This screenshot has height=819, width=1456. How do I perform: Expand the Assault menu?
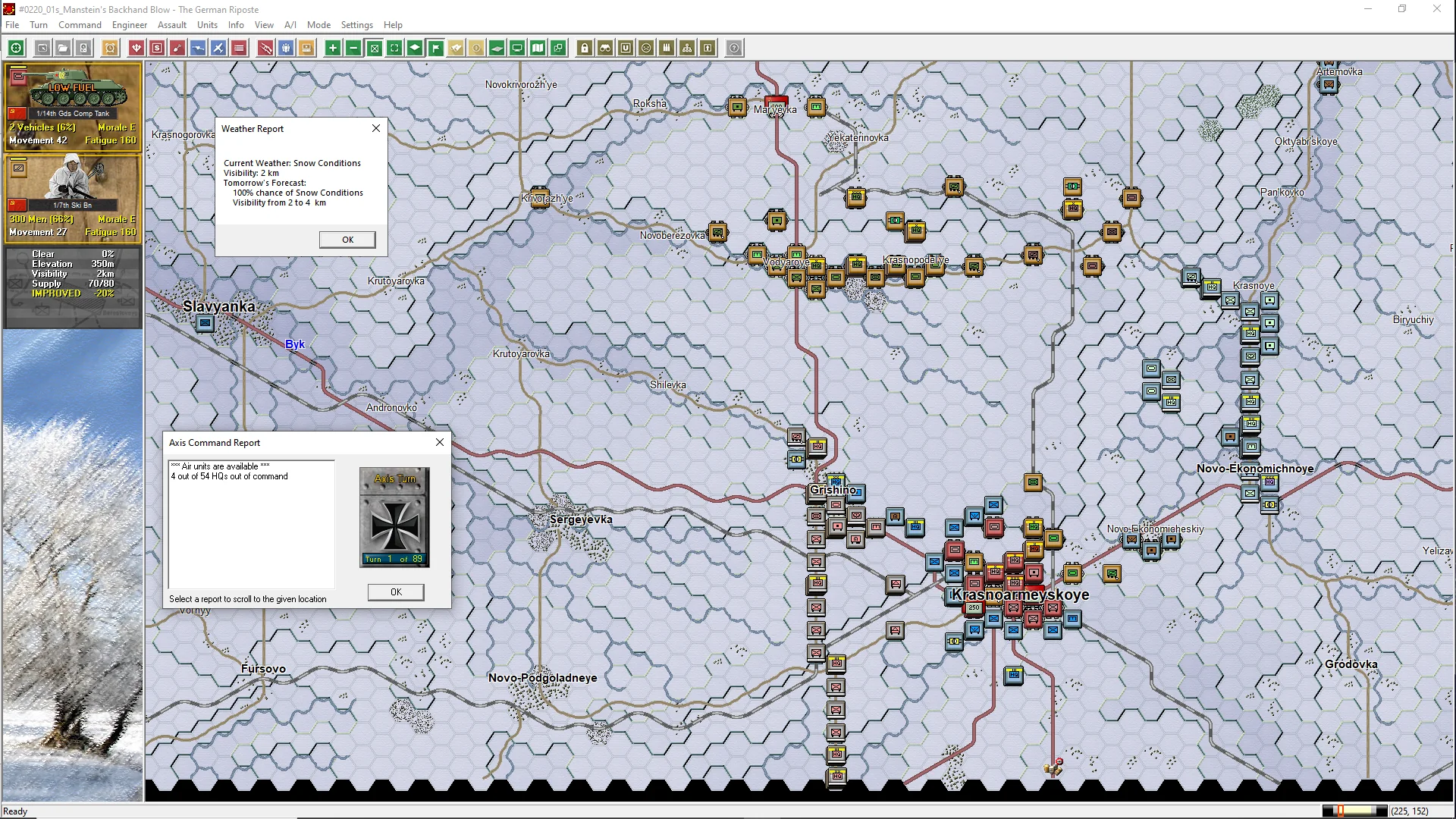tap(172, 24)
